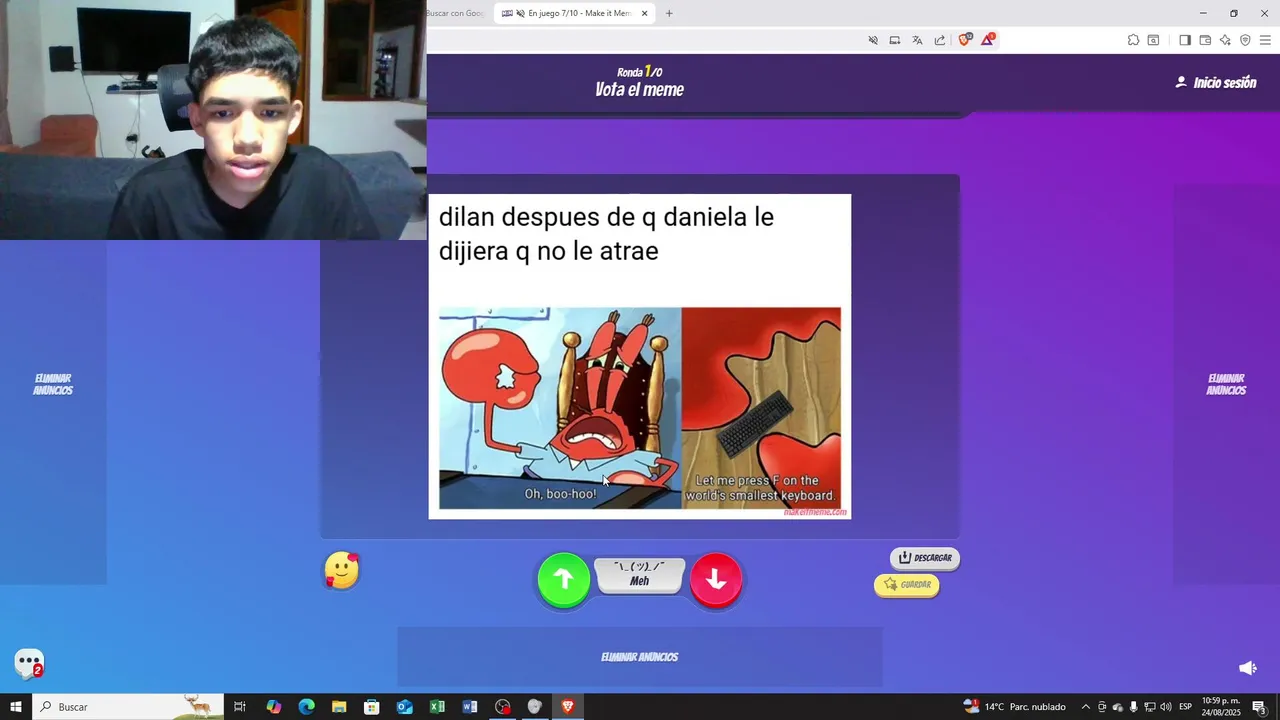Open Brave Leo AI sparkle icon
Screen dimensions: 1280x720
coord(1225,40)
